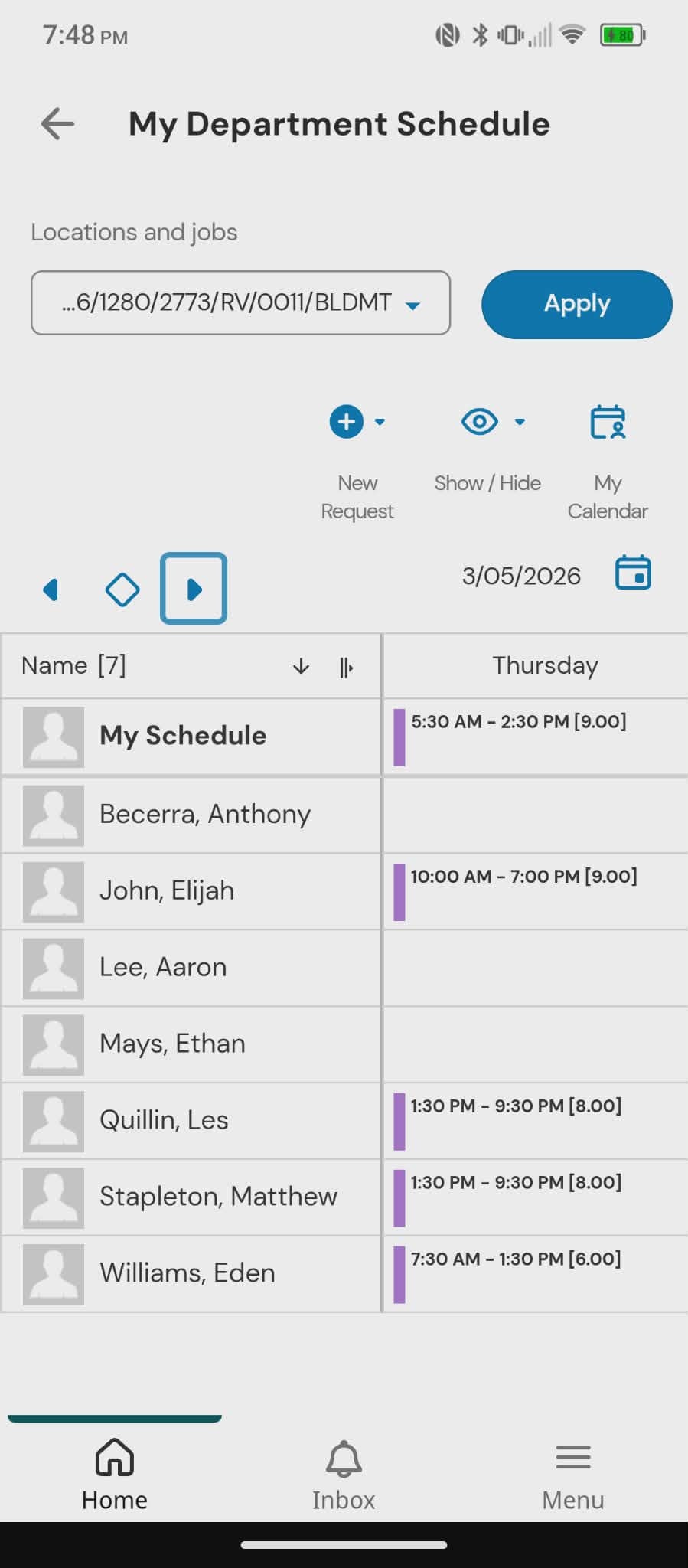This screenshot has height=1568, width=688.
Task: Switch to Inbox tab
Action: coord(344,1475)
